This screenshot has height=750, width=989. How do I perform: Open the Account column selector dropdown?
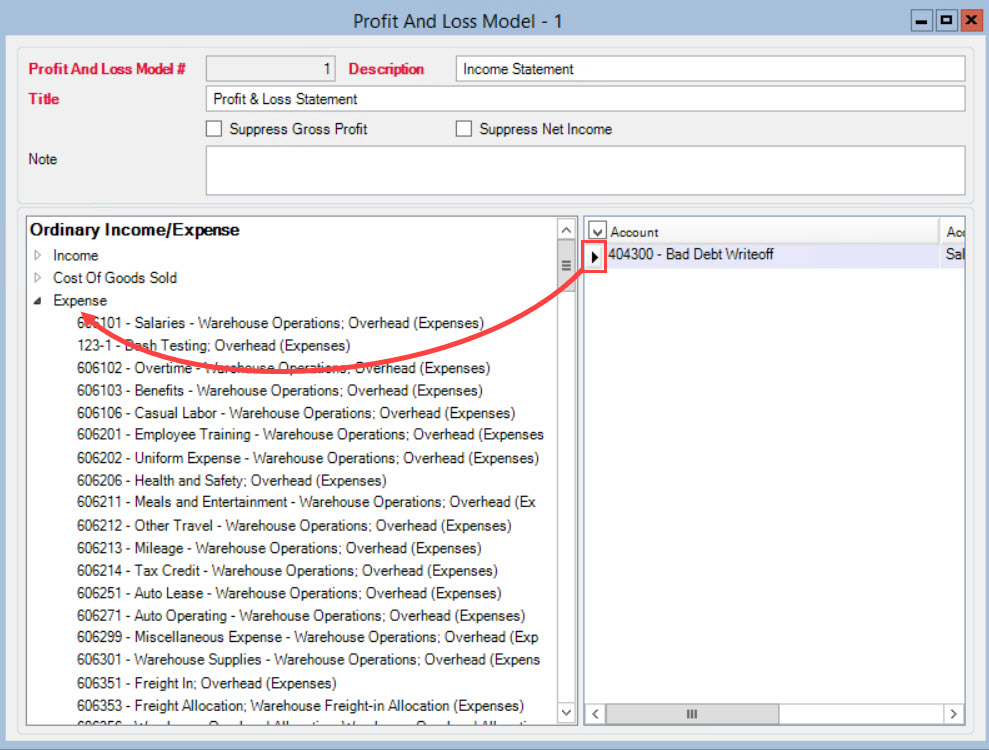(597, 231)
